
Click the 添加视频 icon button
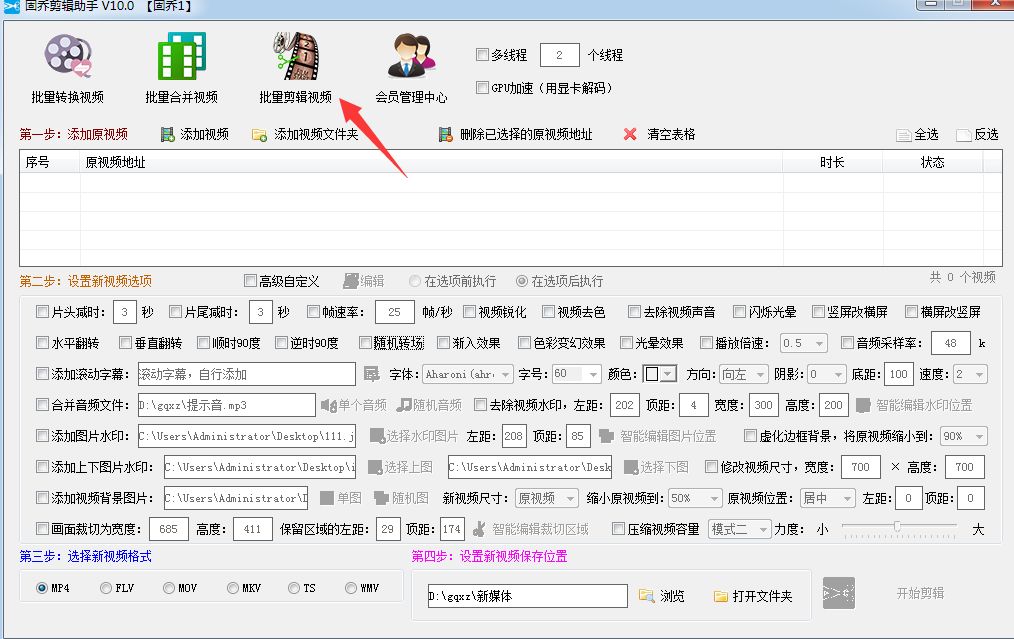167,134
